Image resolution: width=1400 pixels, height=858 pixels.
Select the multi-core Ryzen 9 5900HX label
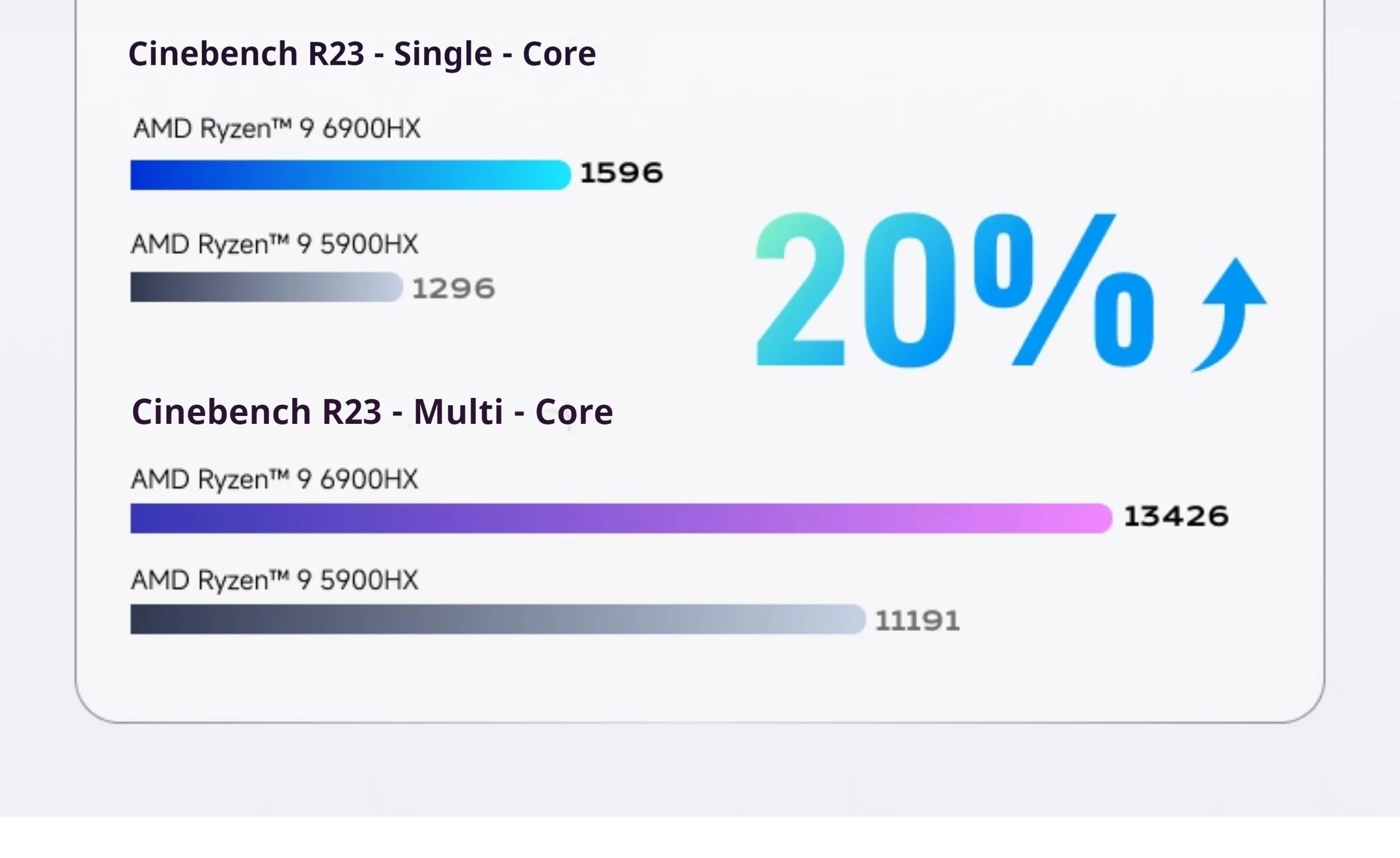tap(274, 581)
